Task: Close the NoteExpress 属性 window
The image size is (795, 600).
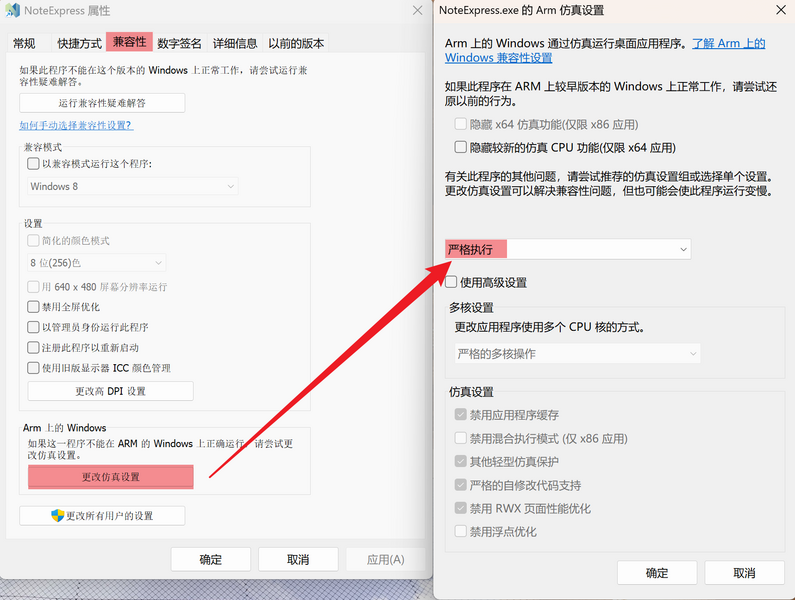Action: tap(417, 10)
